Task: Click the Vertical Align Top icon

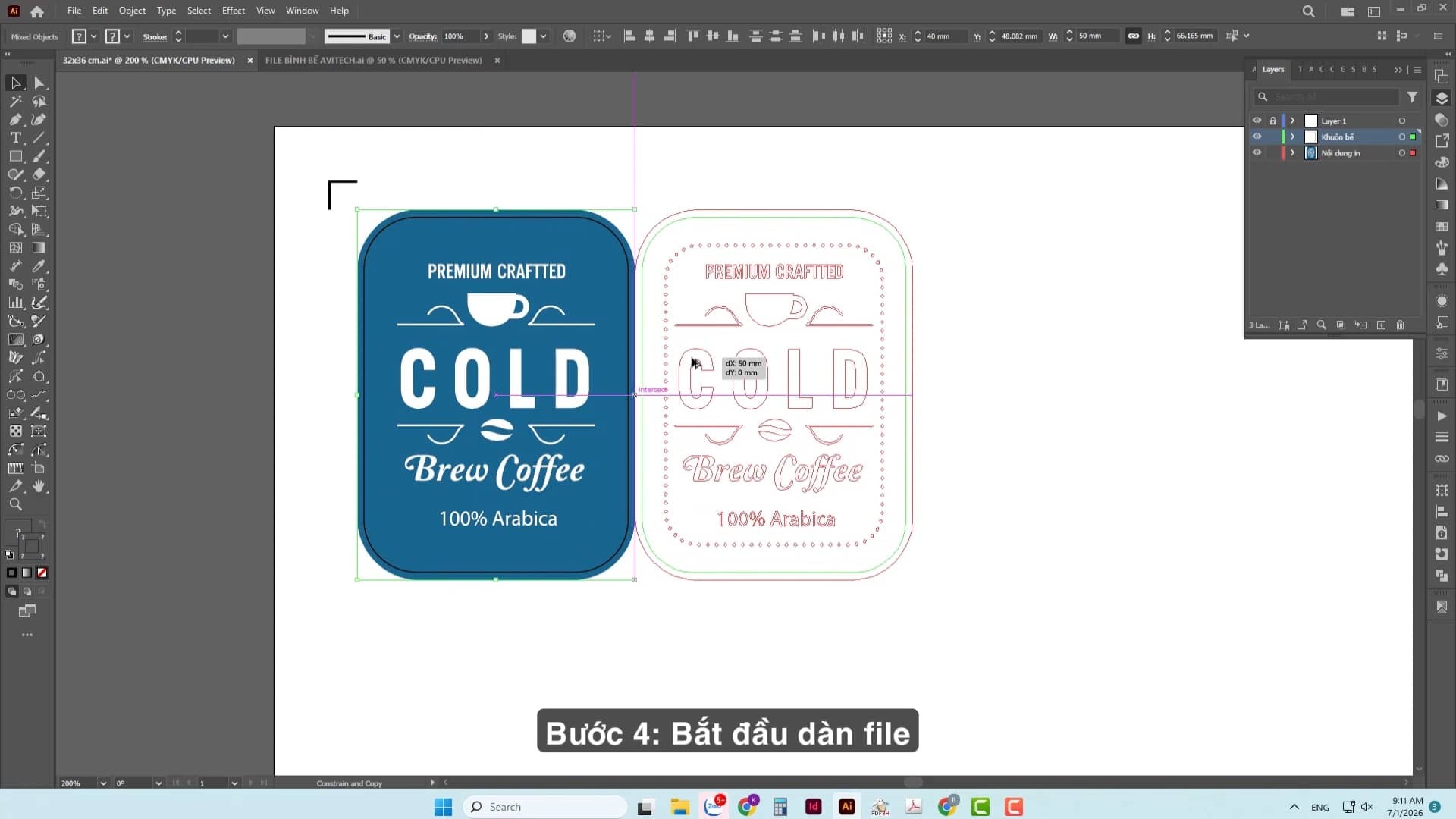Action: (x=693, y=36)
